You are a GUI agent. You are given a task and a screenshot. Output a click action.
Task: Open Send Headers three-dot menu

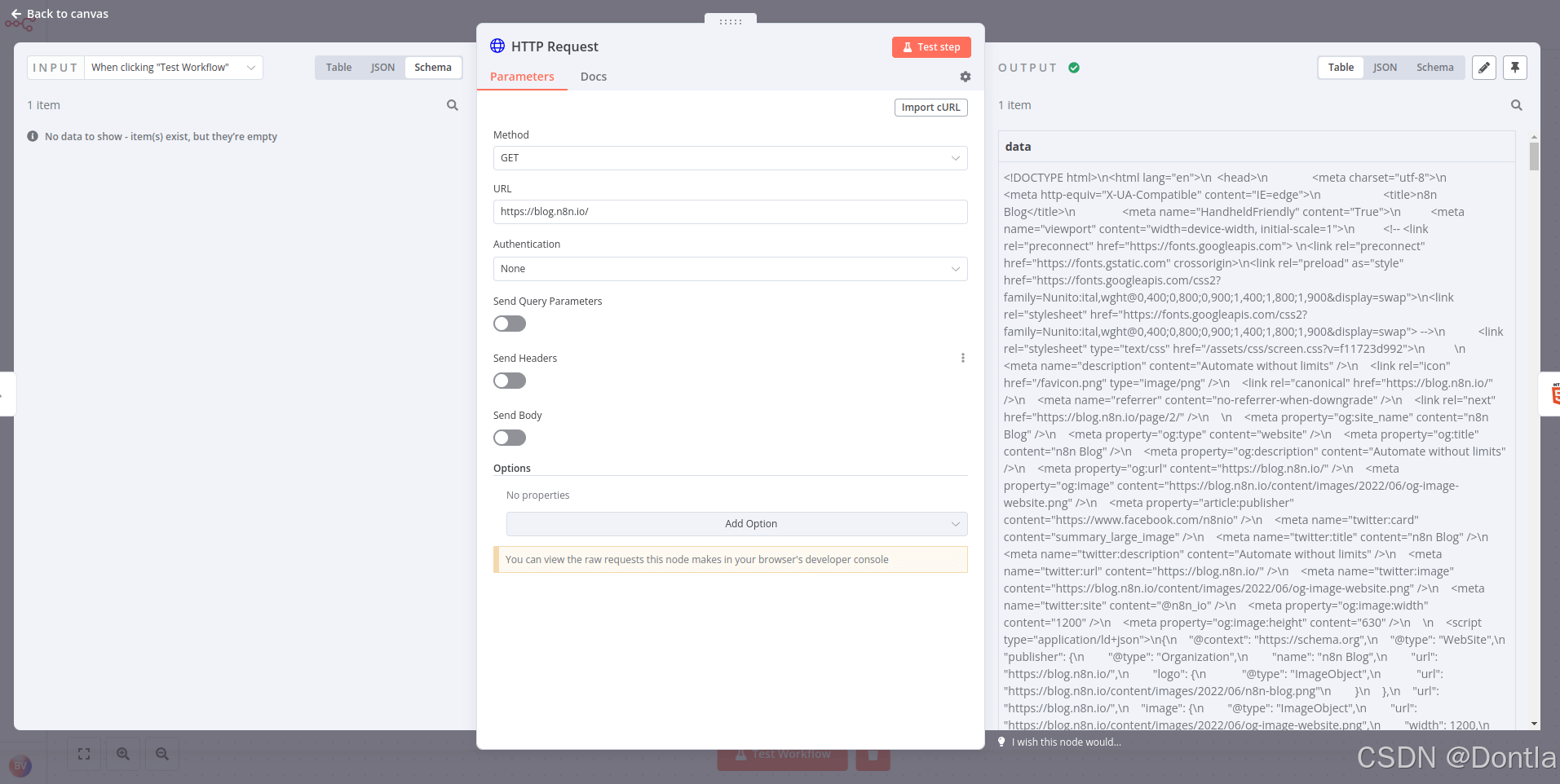coord(963,358)
